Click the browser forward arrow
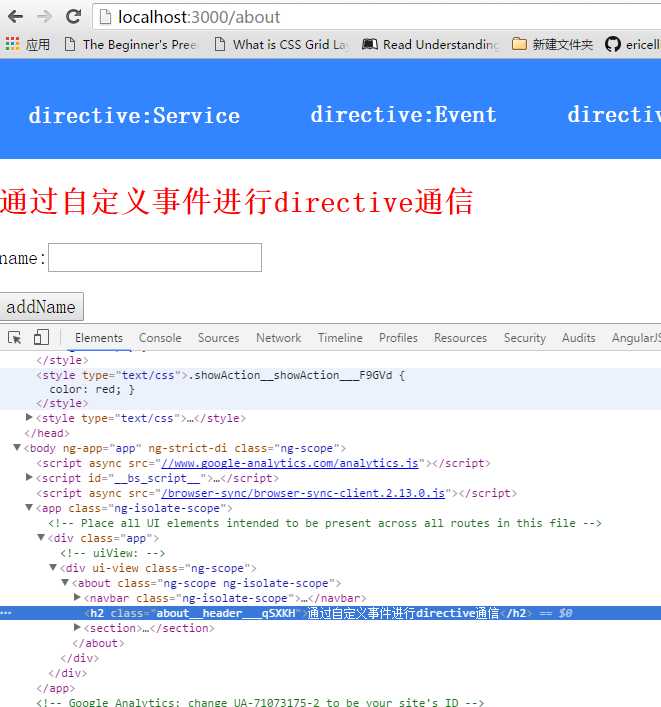 click(x=44, y=17)
